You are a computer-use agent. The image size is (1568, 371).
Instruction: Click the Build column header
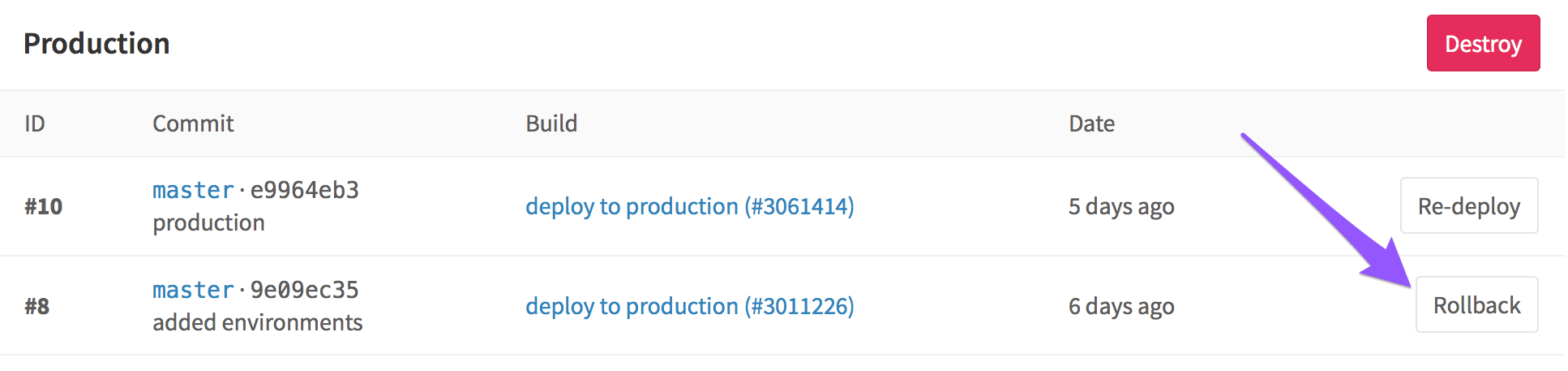(x=551, y=123)
